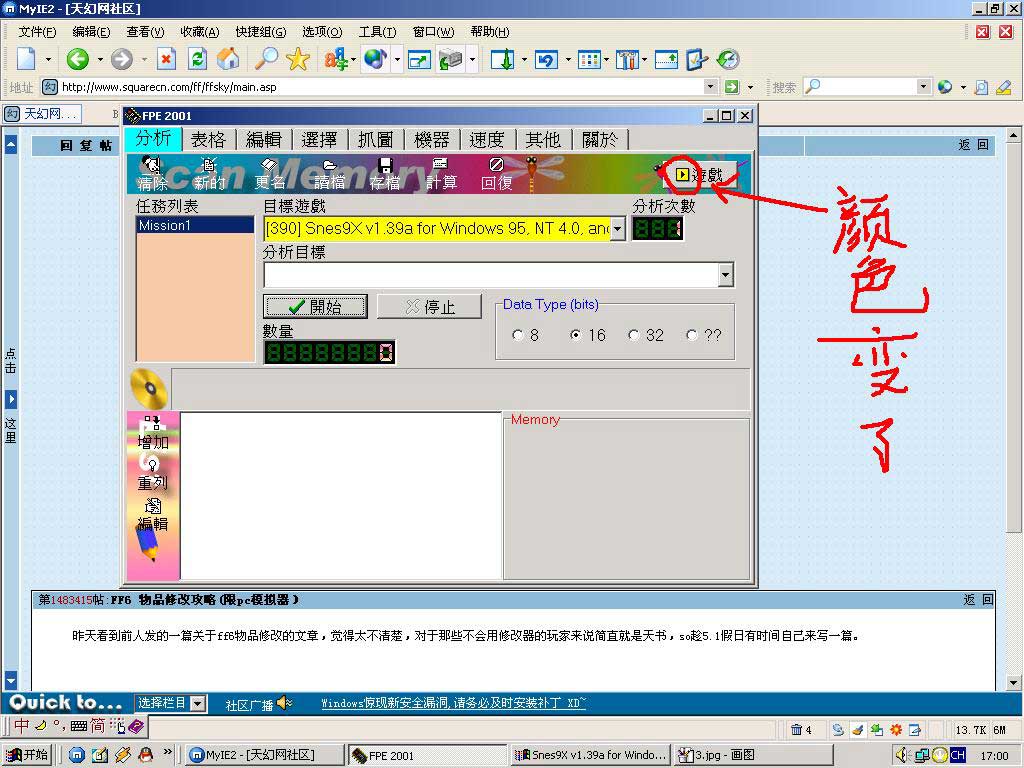1024x768 pixels.
Task: Click the page vertical scrollbar down arrow
Action: point(1013,683)
